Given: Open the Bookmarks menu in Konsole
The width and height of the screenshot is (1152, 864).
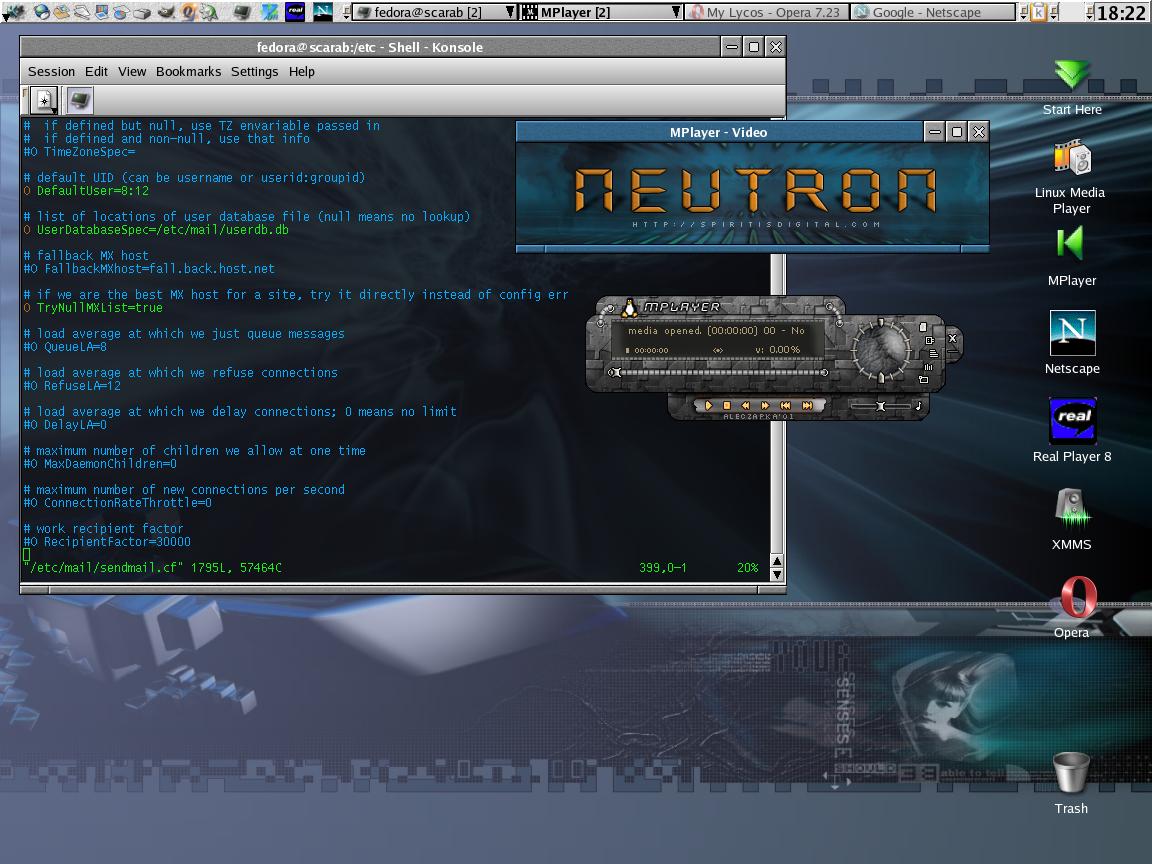Looking at the screenshot, I should [x=188, y=71].
